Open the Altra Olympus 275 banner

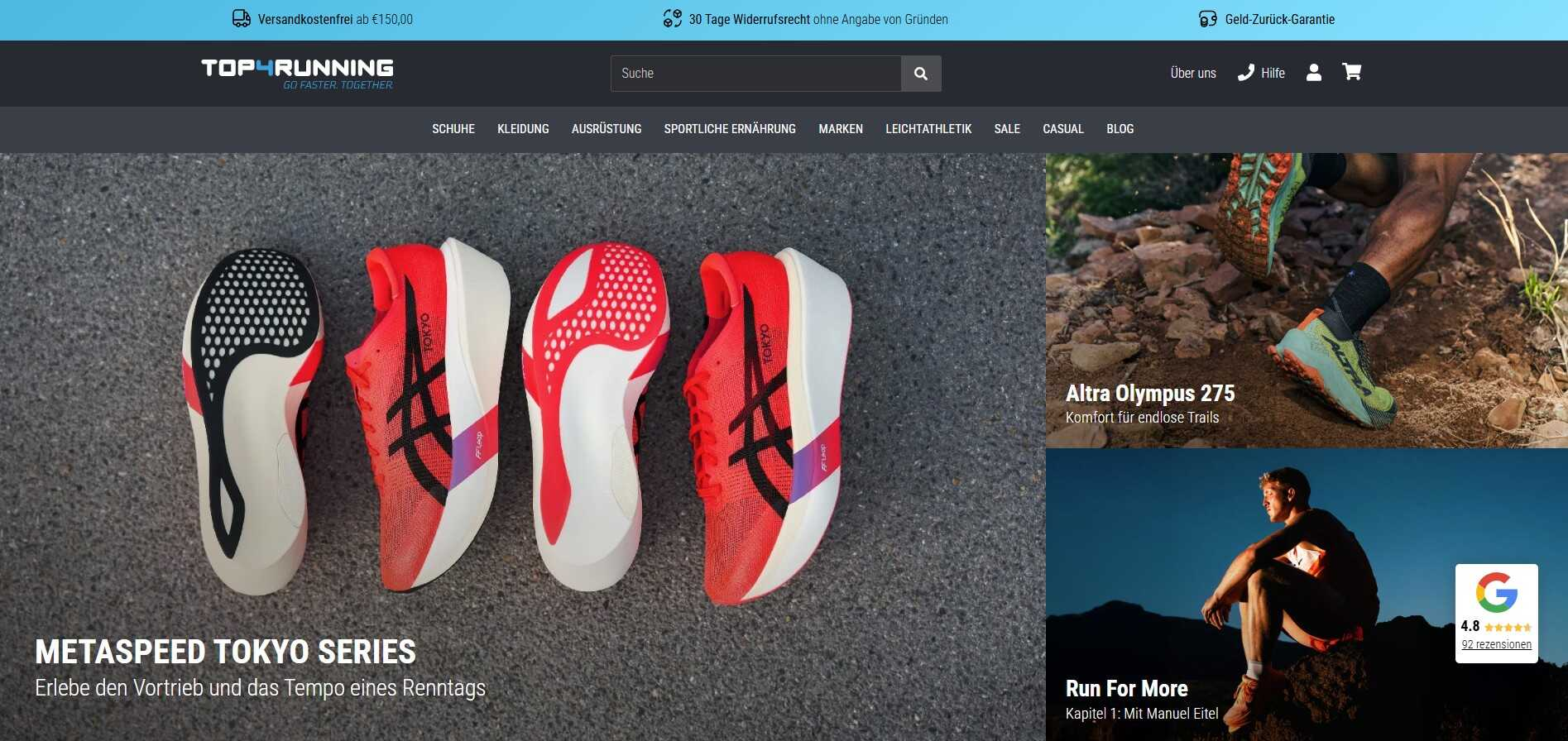[x=1307, y=301]
